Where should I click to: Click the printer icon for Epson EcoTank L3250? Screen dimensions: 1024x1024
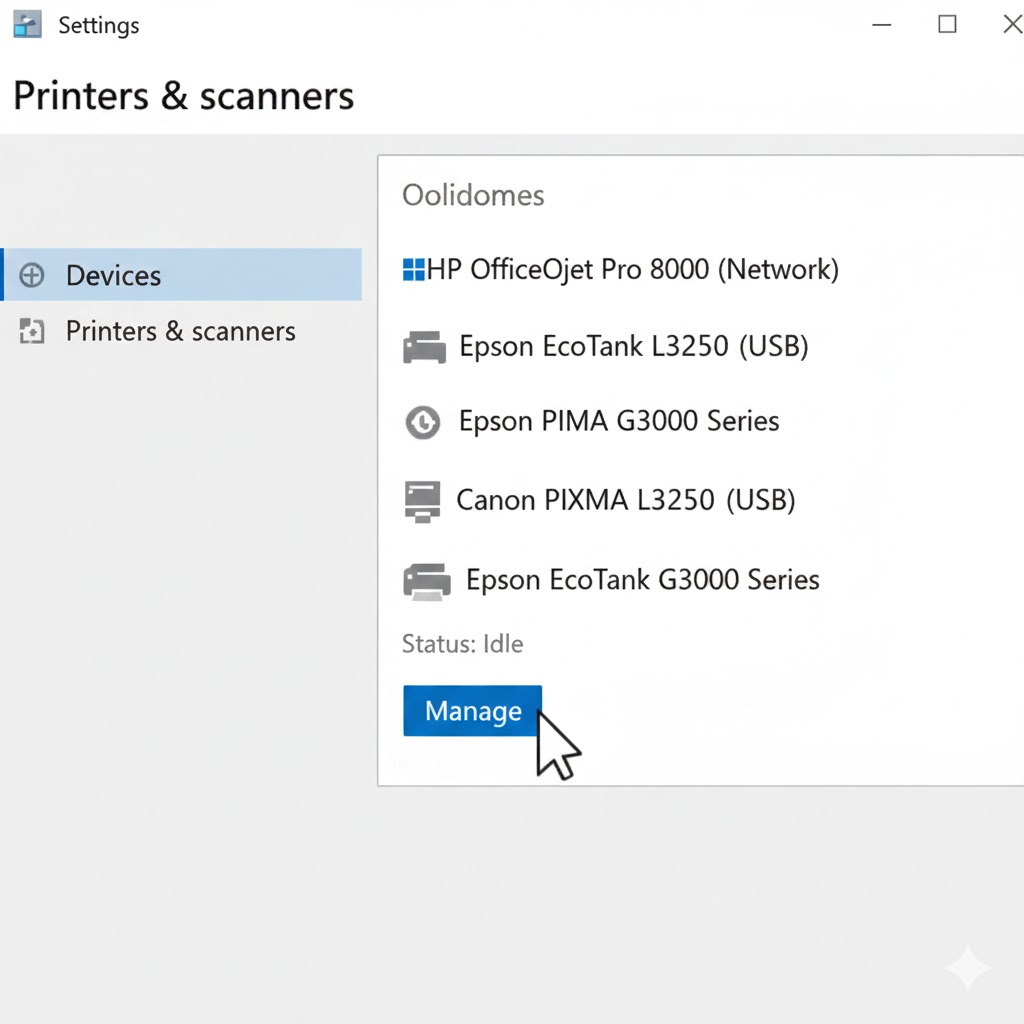[424, 348]
